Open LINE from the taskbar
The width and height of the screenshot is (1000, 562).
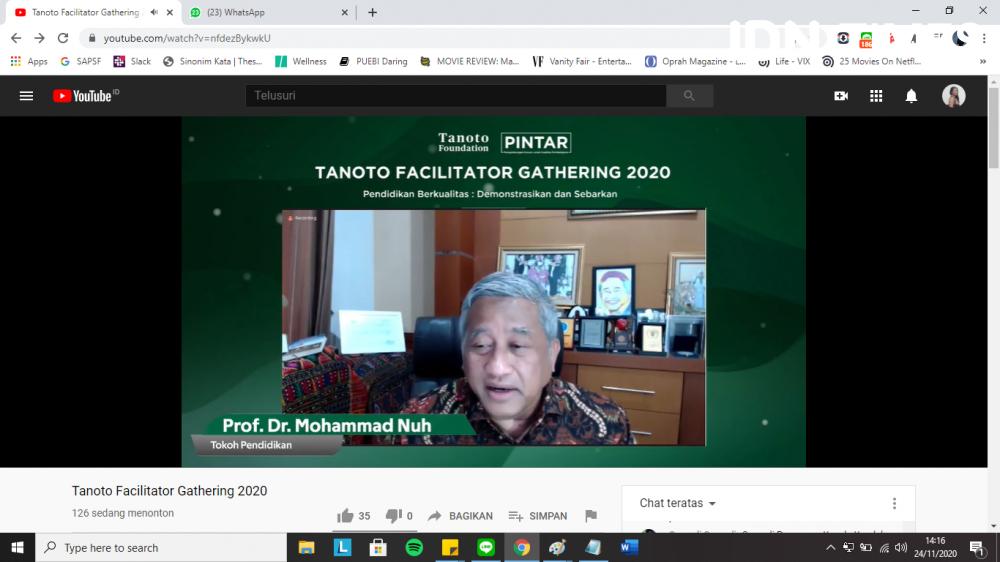(486, 547)
